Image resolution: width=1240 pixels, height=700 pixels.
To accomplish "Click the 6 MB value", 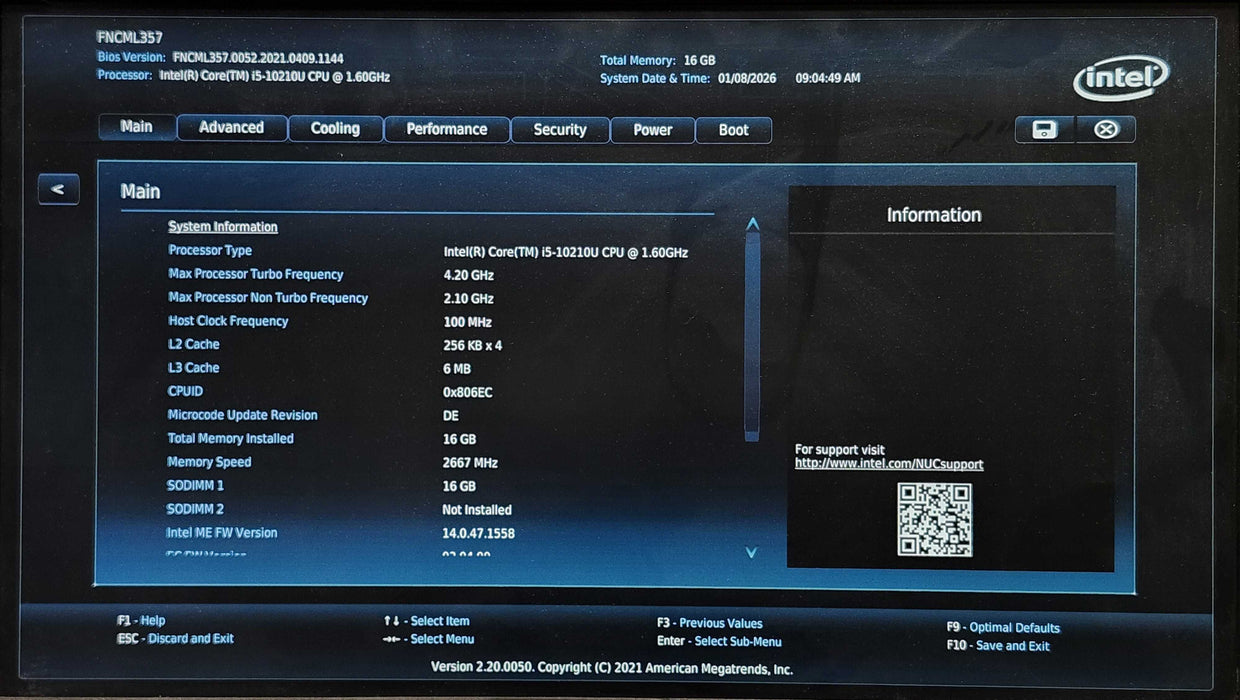I will 457,369.
